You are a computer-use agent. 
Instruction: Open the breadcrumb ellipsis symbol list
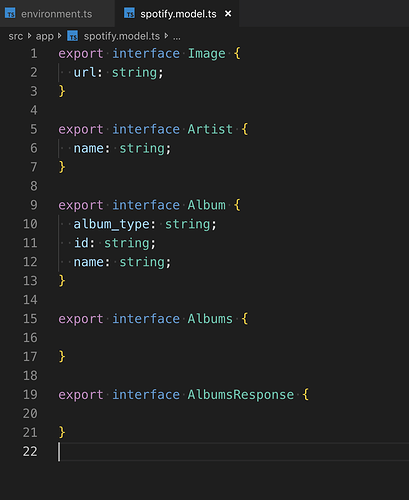177,37
